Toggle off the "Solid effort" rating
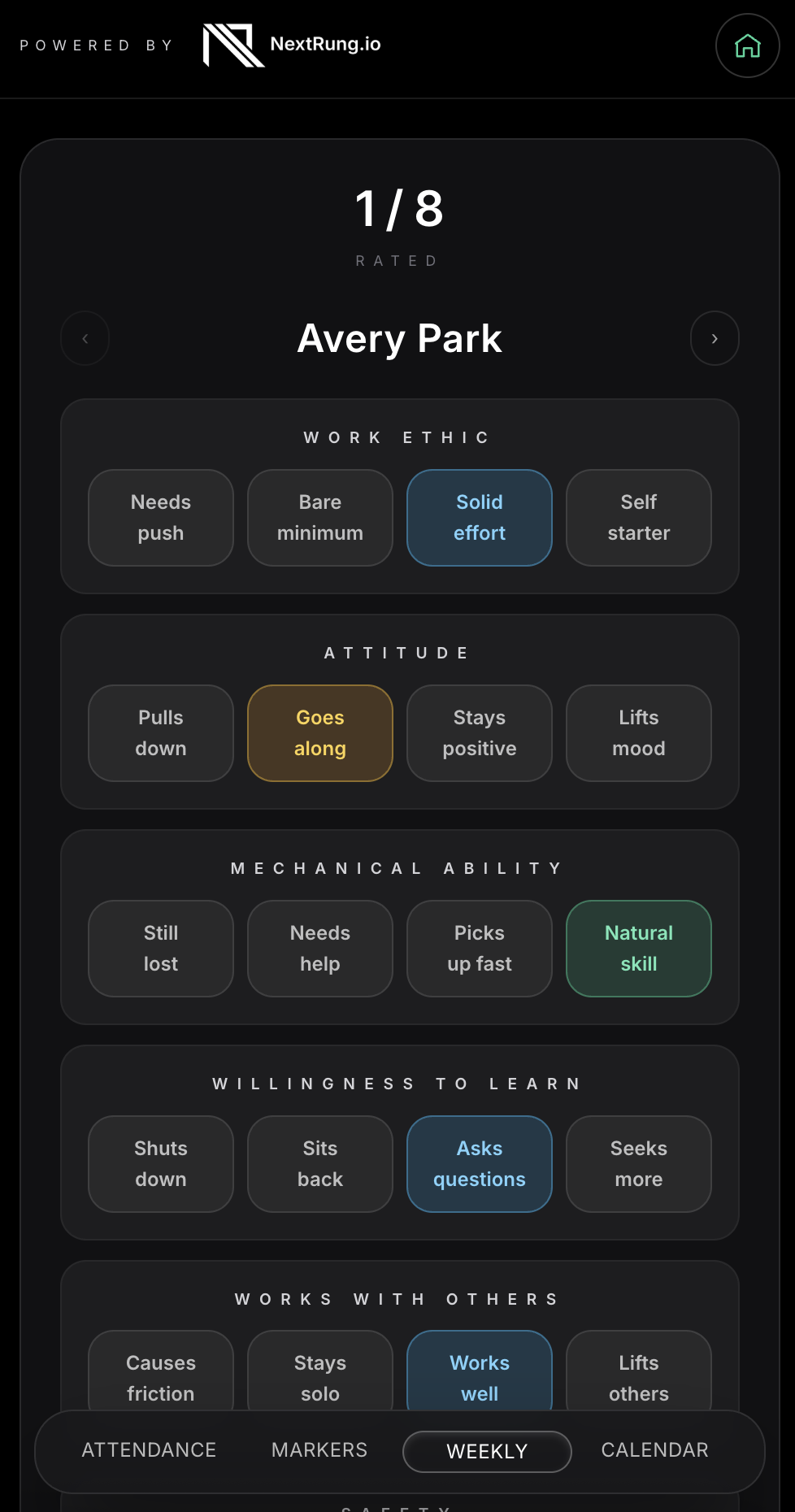The image size is (795, 1512). [x=479, y=518]
